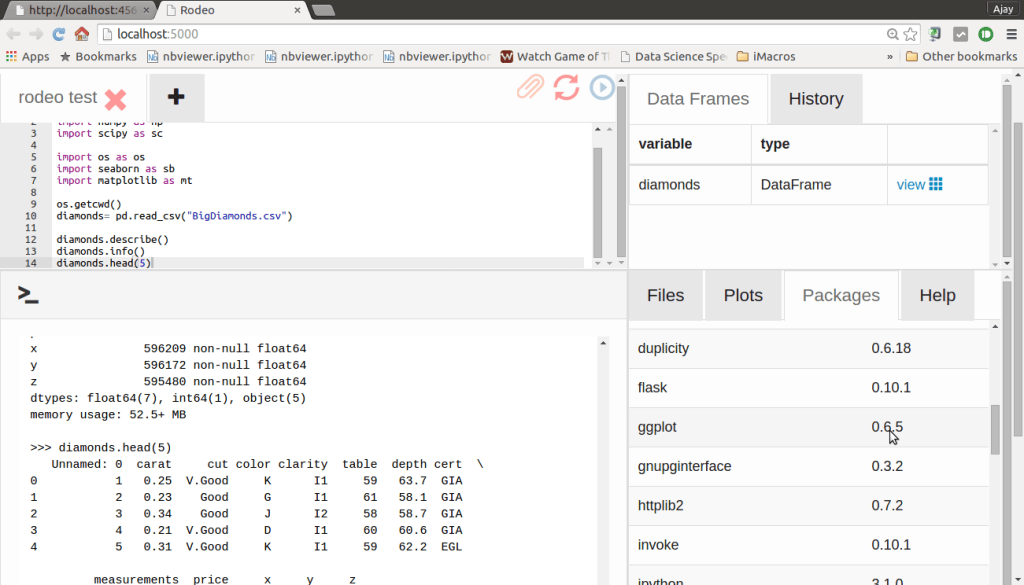
Task: Select the gnupginterface package row
Action: (808, 466)
